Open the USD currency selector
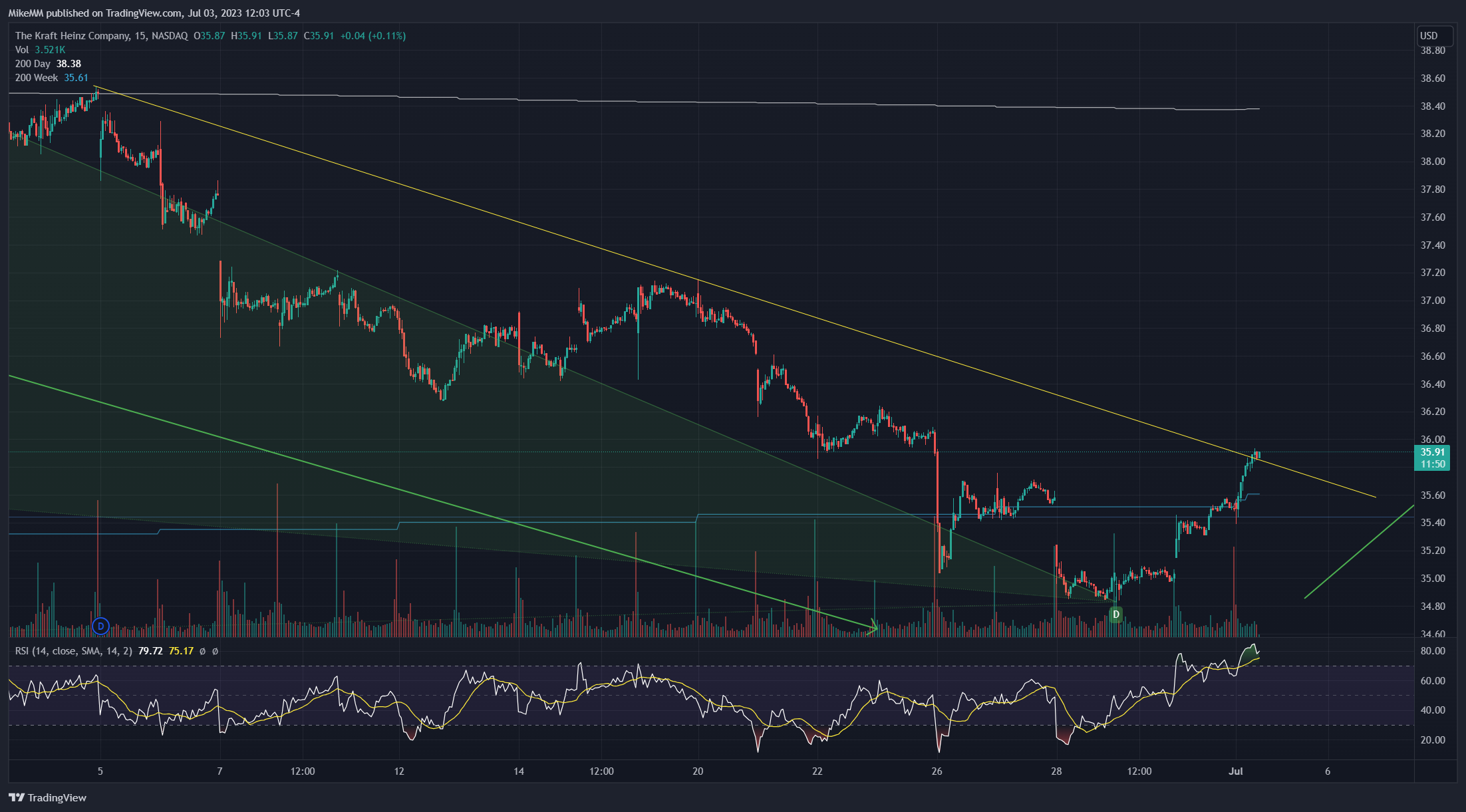Screen dimensions: 1466x812 [1434, 36]
